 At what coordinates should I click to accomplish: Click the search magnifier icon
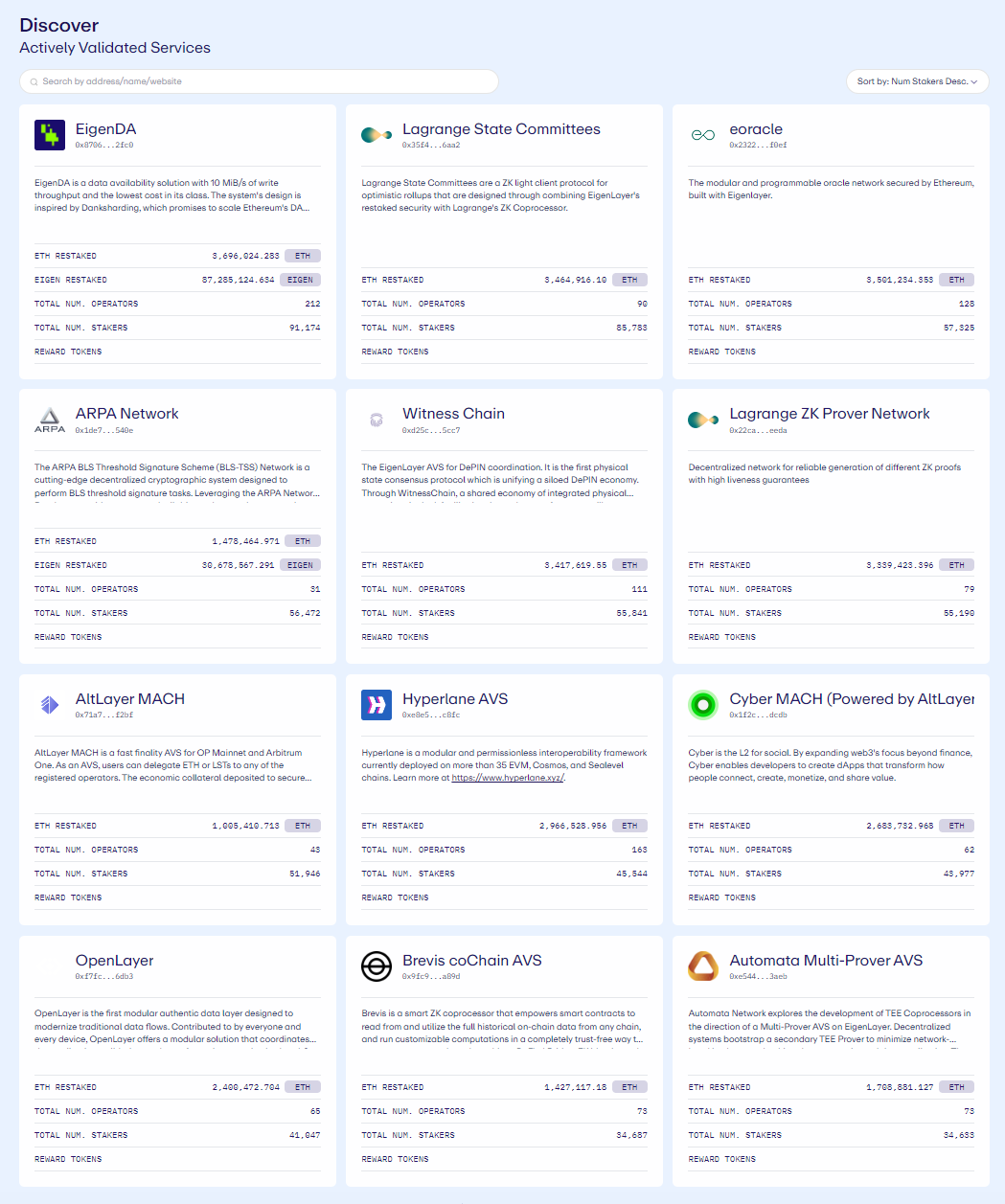click(x=34, y=81)
